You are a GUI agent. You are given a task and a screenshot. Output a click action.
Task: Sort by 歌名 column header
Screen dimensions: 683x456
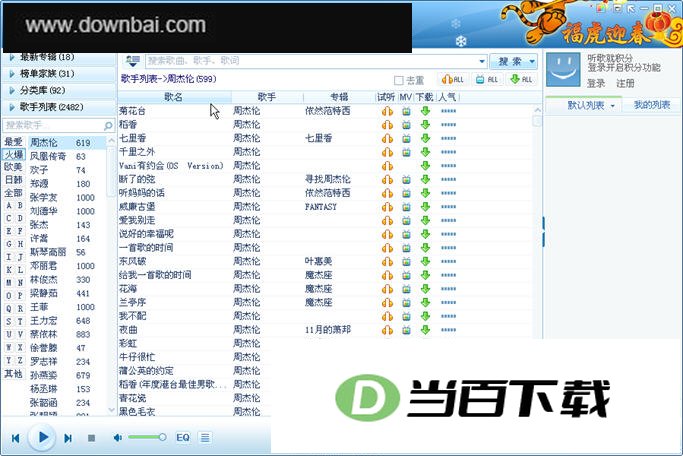[x=174, y=97]
